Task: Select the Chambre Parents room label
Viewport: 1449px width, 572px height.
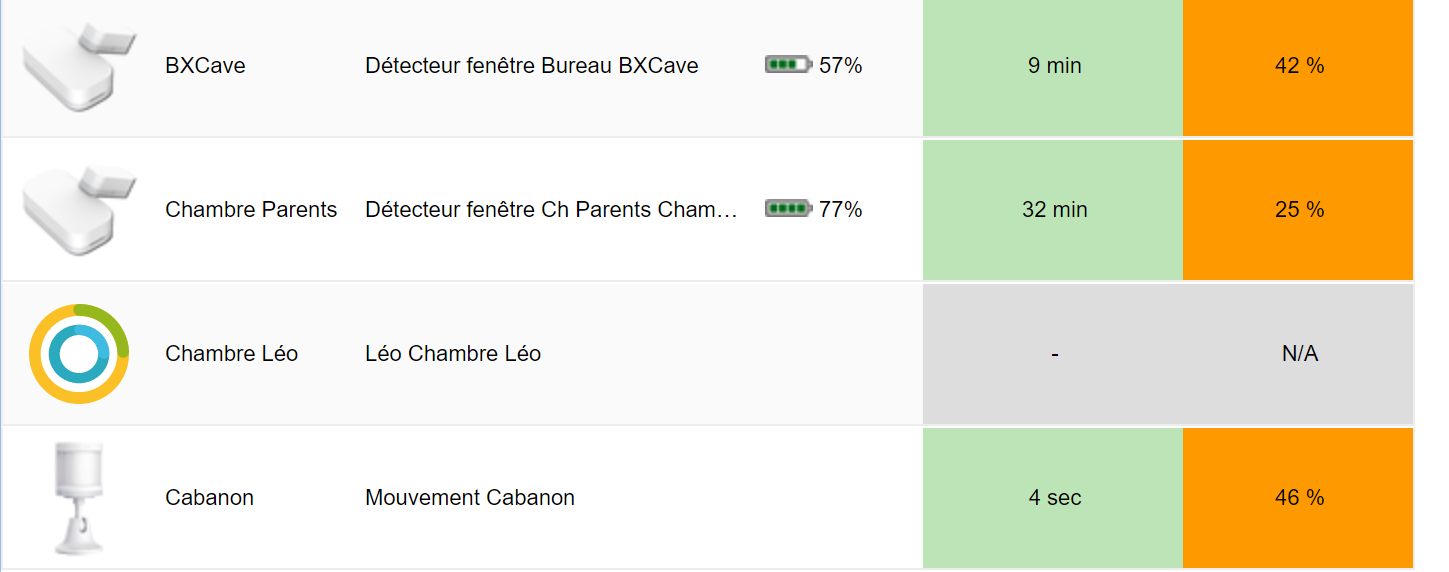Action: (251, 210)
